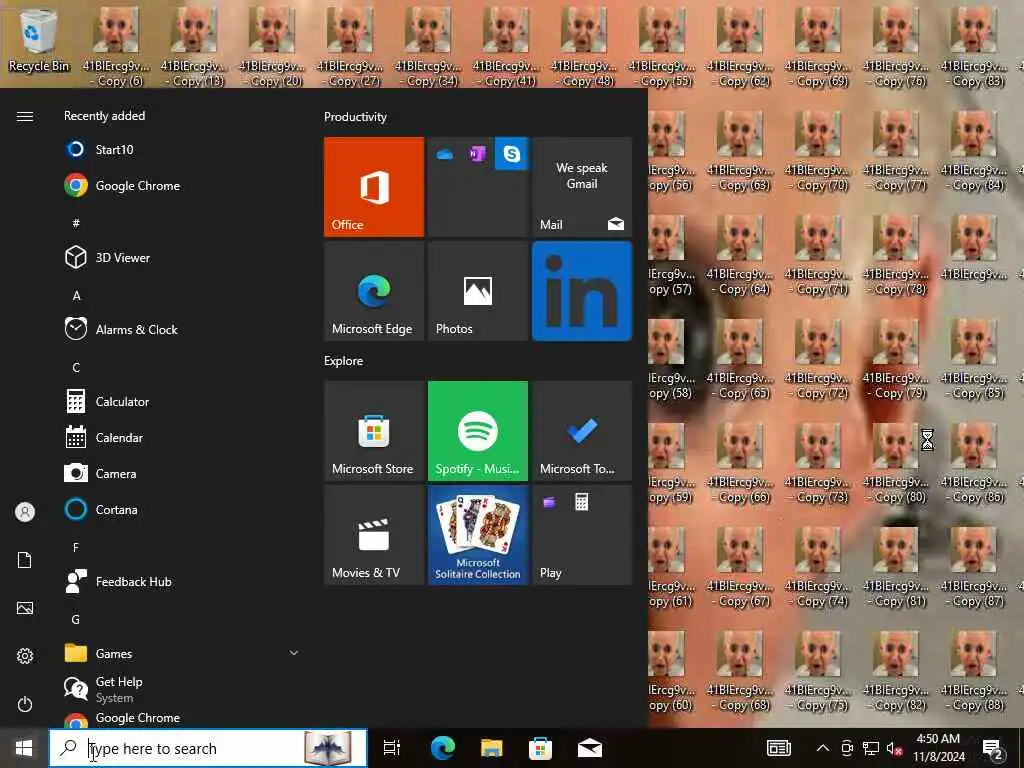Expand the Games folder chevron
1024x768 pixels.
pos(294,653)
